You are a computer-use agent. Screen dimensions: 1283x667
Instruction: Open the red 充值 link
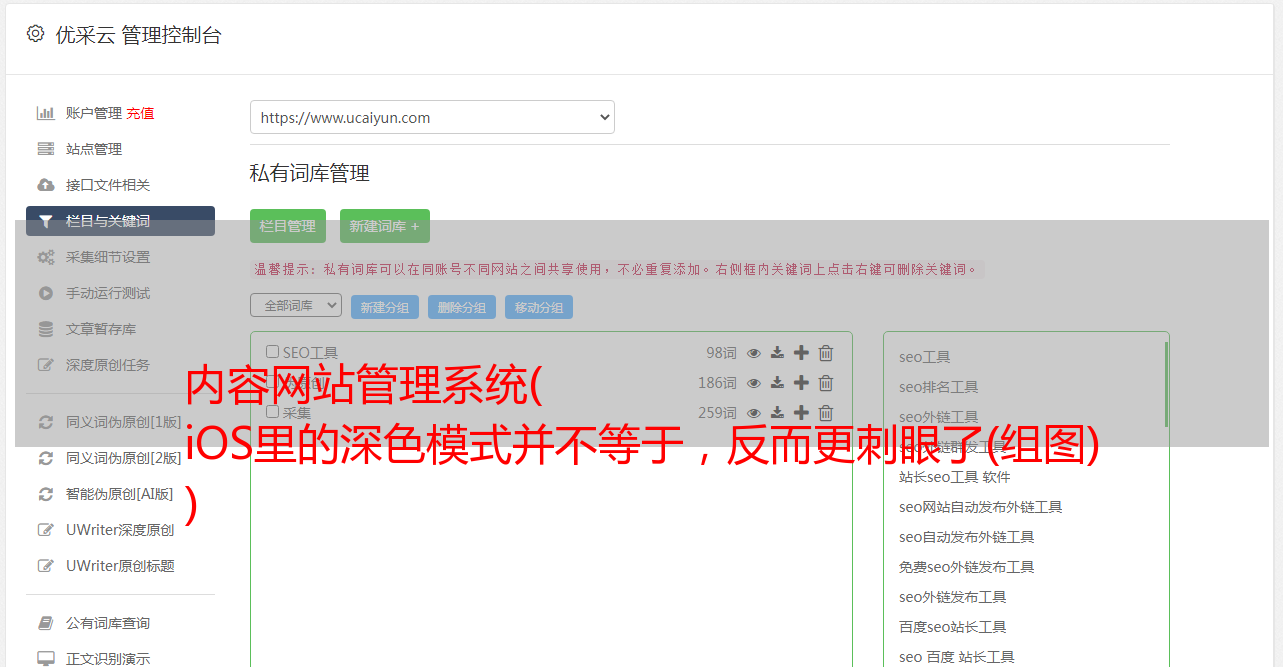[140, 113]
